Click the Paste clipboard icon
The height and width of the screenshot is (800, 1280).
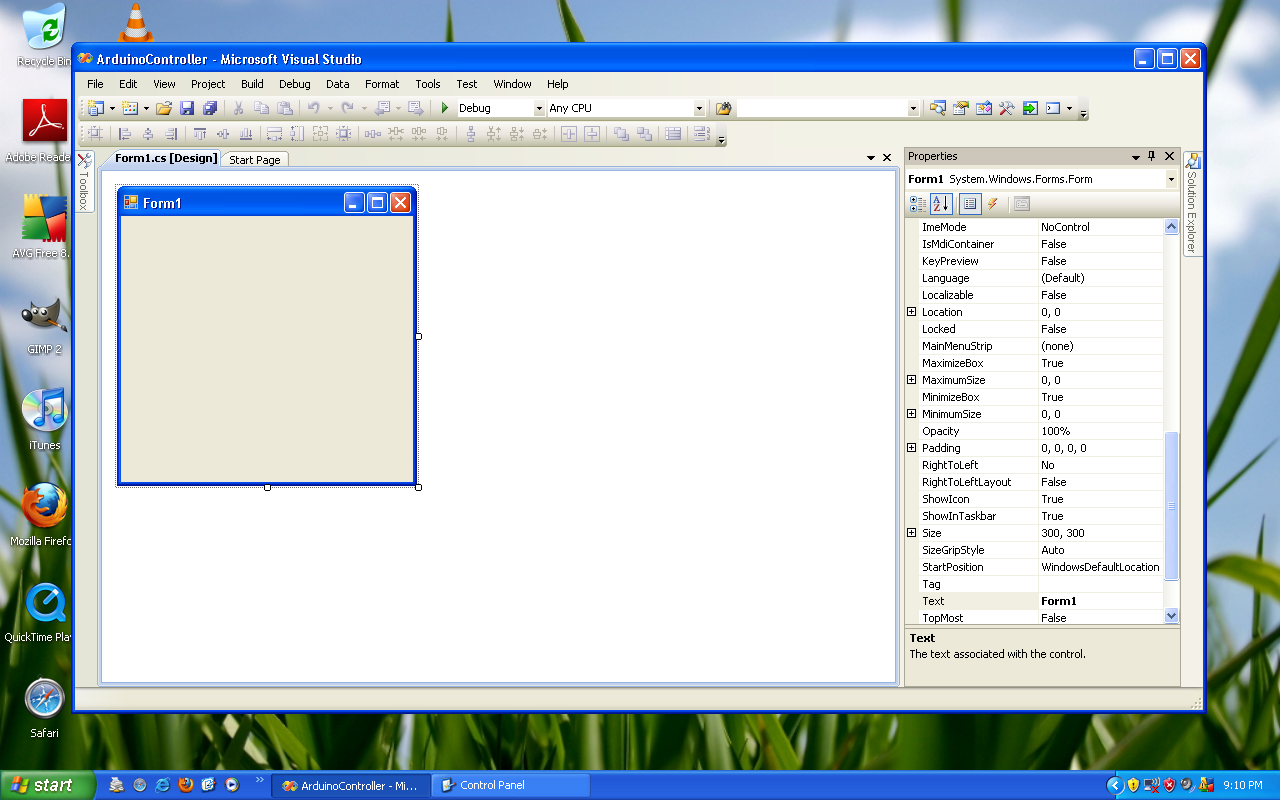point(285,108)
